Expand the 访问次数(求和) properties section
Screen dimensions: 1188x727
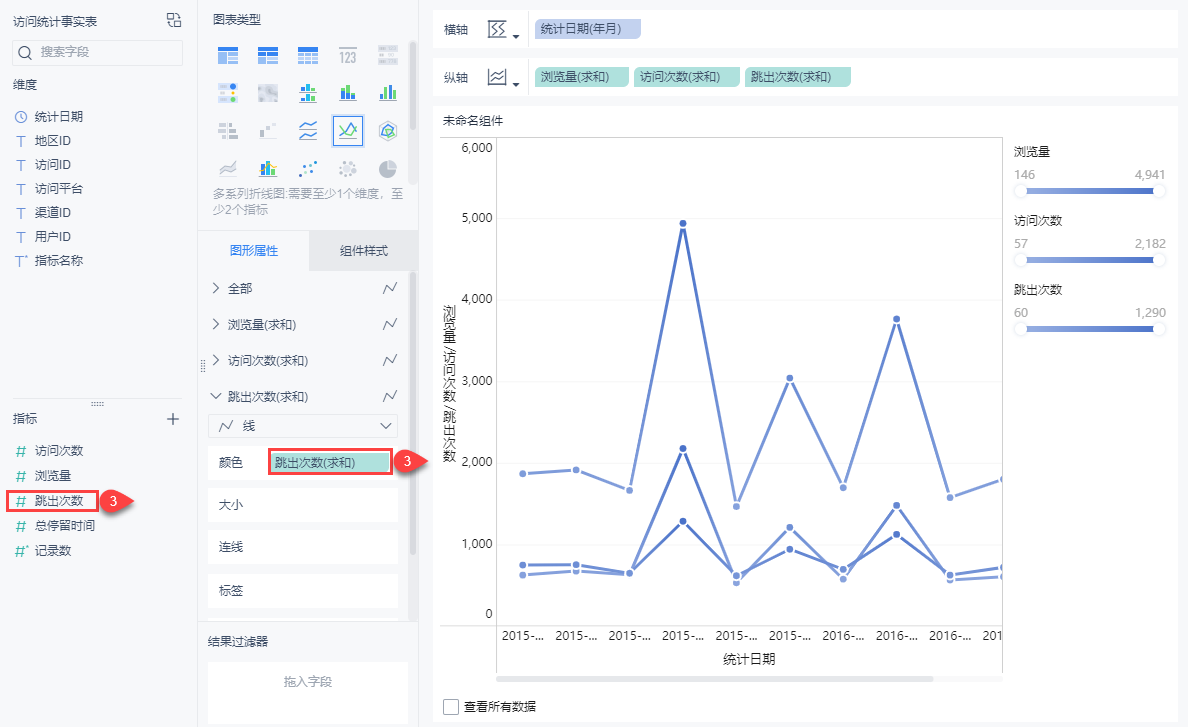pyautogui.click(x=216, y=360)
